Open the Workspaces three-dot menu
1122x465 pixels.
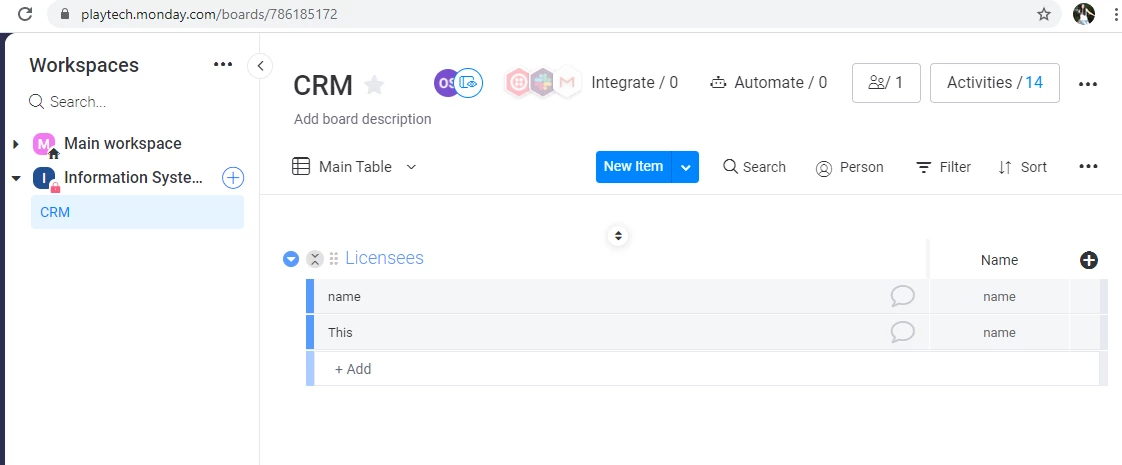[x=223, y=65]
